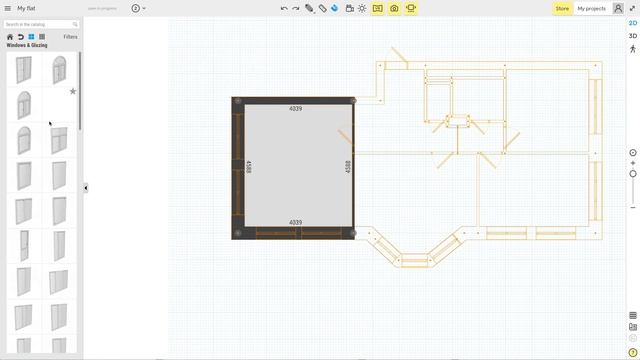The image size is (640, 360).
Task: Open the user account profile icon
Action: 618,9
